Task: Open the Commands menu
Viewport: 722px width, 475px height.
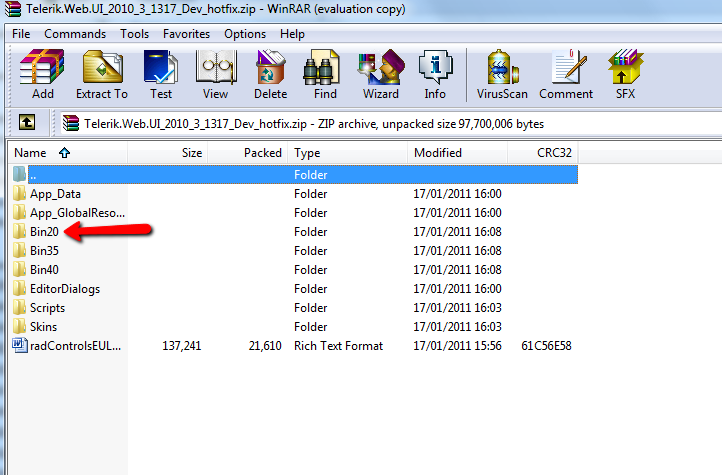Action: tap(75, 34)
